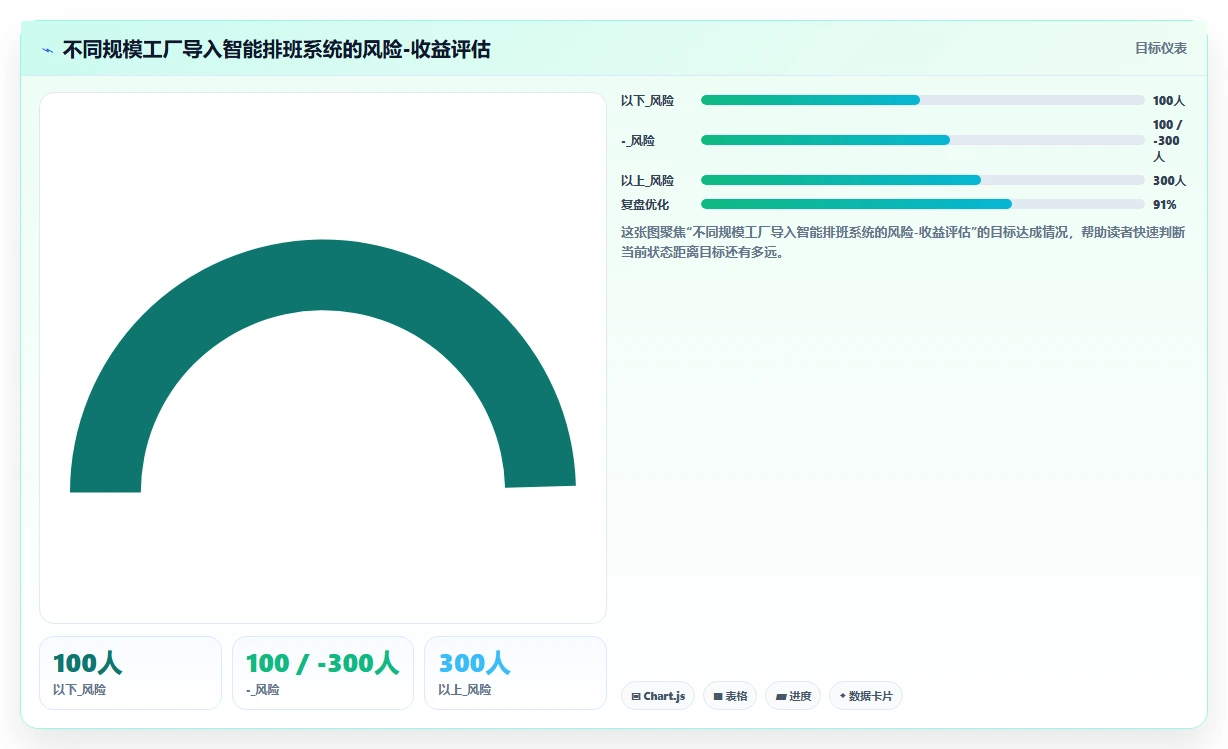Click the 300人 value beside 以上_风险 bar
The width and height of the screenshot is (1228, 749).
click(1169, 180)
